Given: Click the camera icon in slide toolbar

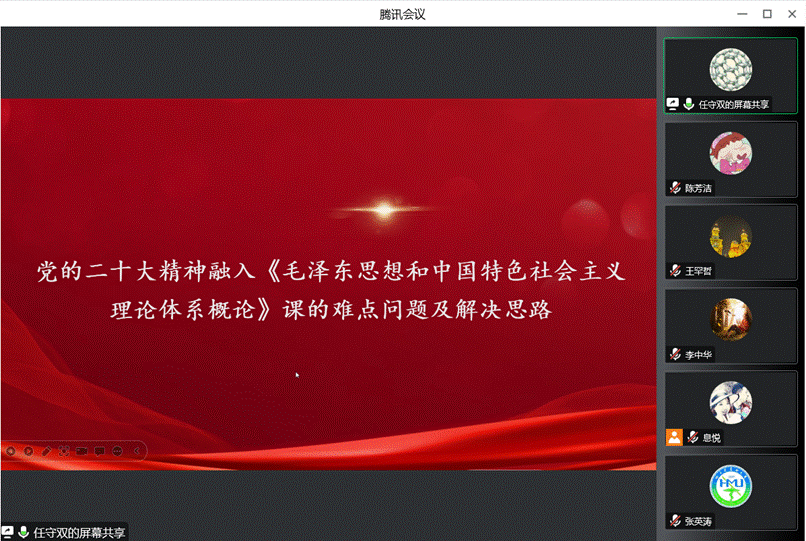Looking at the screenshot, I should 82,451.
